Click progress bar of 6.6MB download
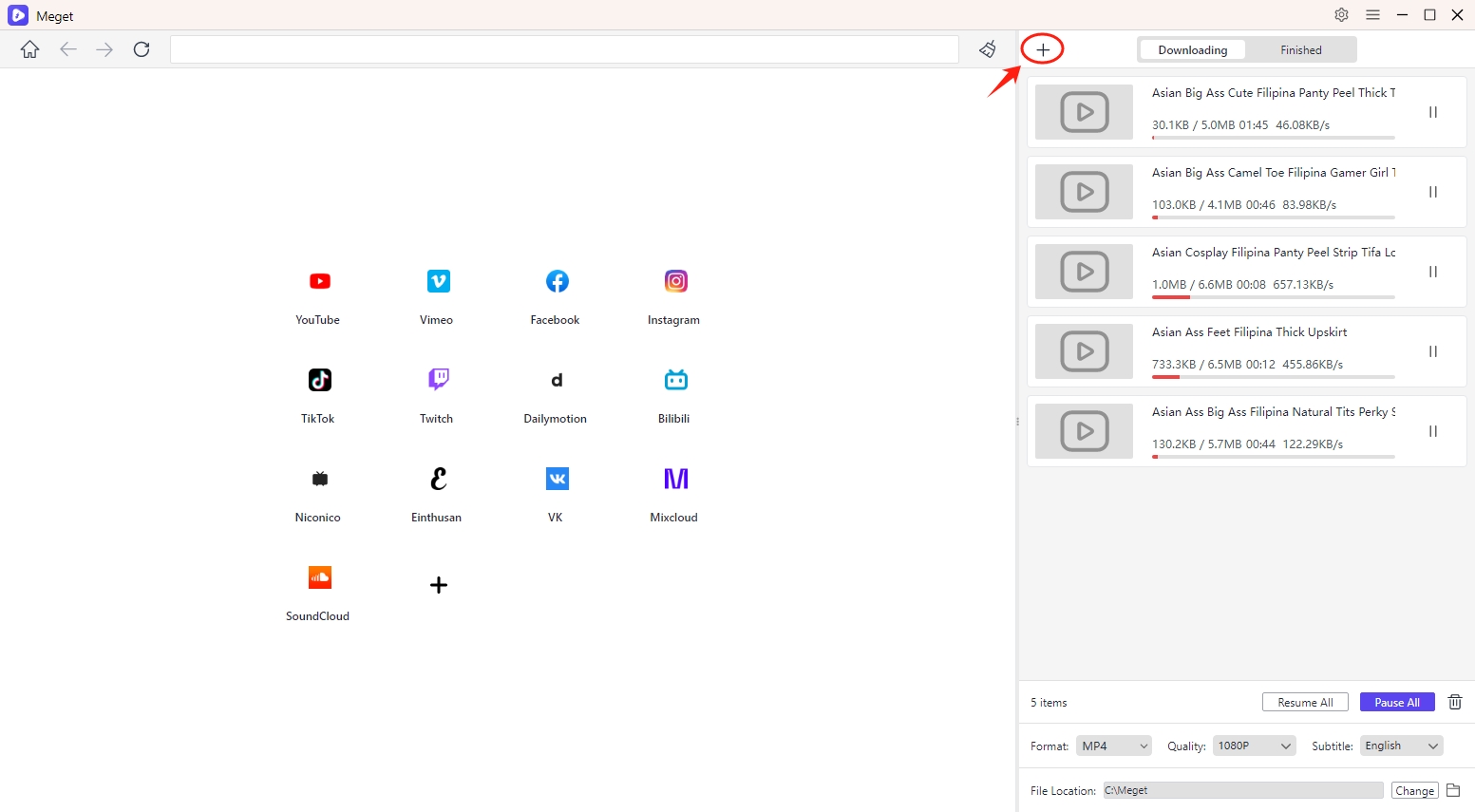The height and width of the screenshot is (812, 1475). pos(1274,297)
